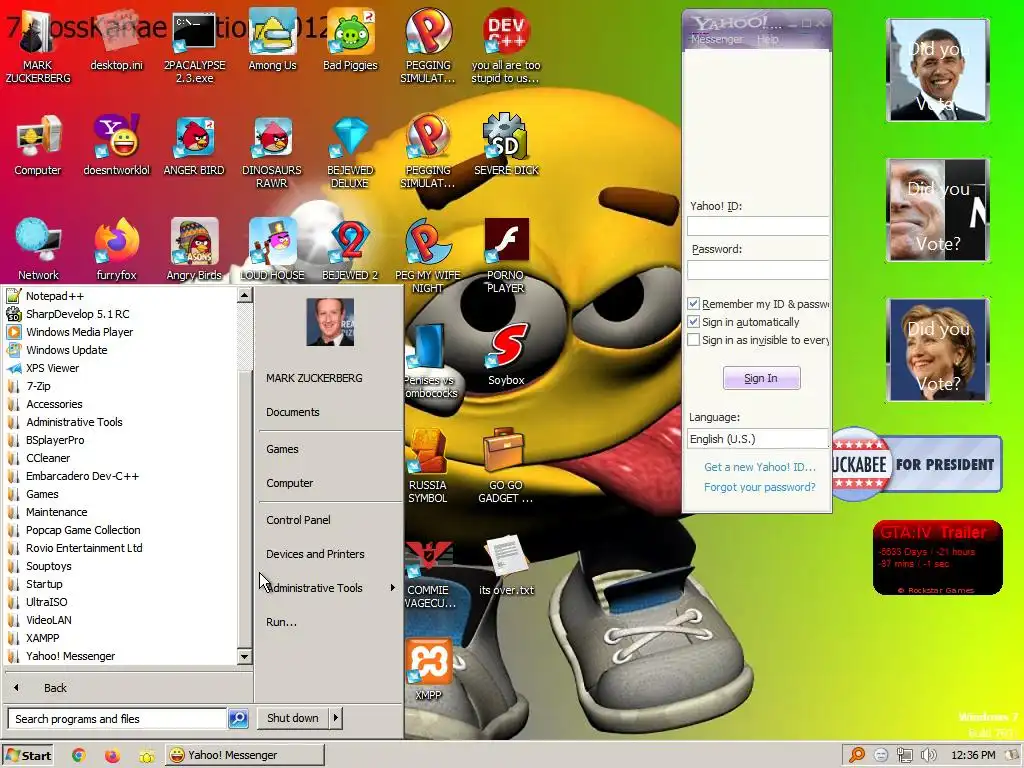
Task: Open the Shut down options arrow
Action: [x=336, y=718]
